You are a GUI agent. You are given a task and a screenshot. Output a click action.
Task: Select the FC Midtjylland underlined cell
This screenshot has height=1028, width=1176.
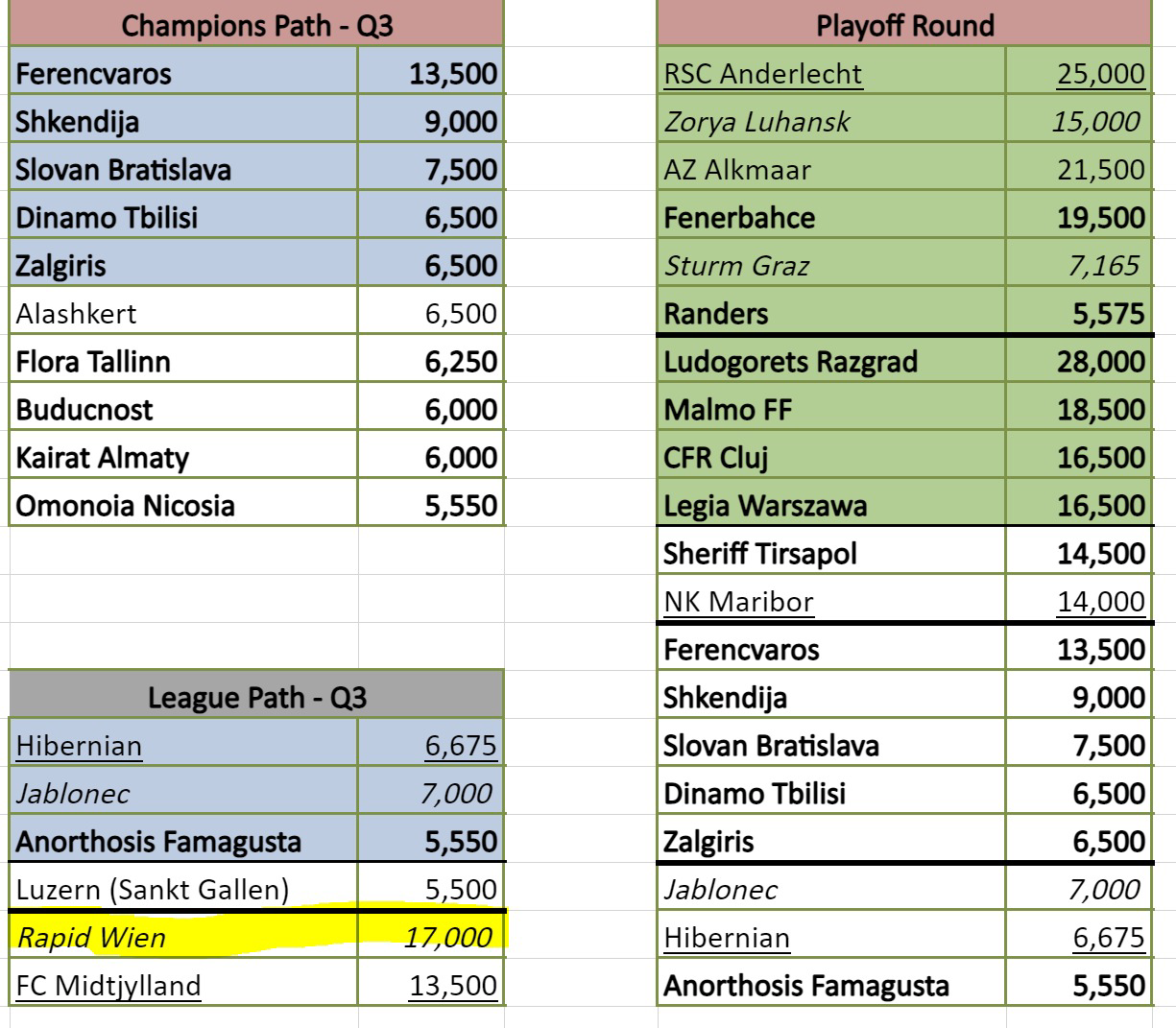pyautogui.click(x=183, y=985)
